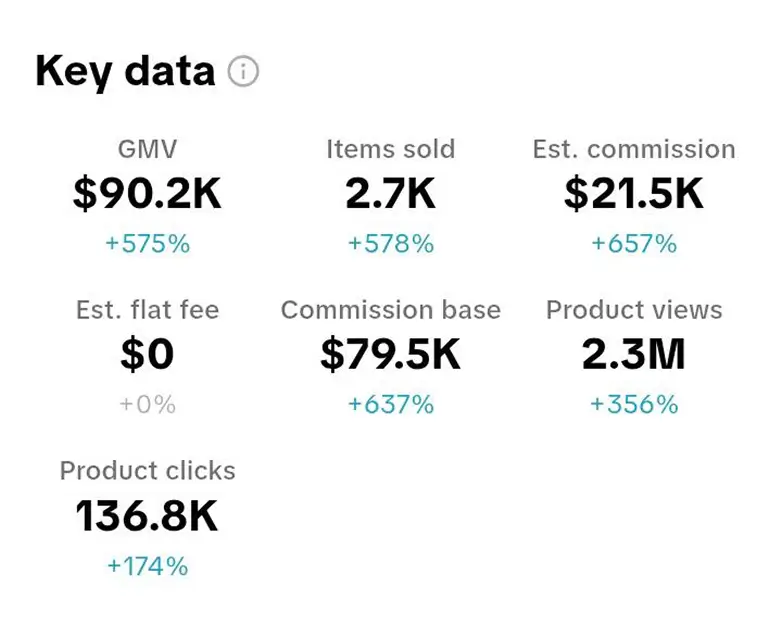The width and height of the screenshot is (782, 622).
Task: Select the GMV metric label
Action: pyautogui.click(x=147, y=150)
